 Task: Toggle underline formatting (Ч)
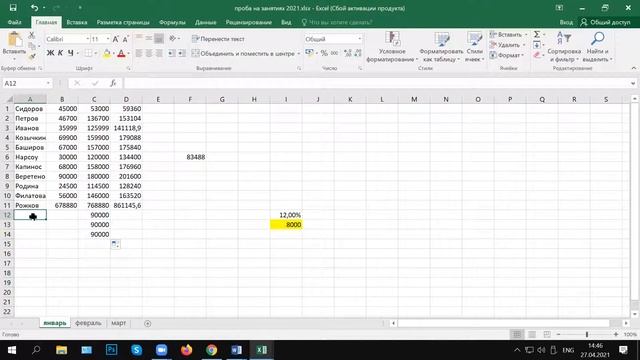click(71, 53)
